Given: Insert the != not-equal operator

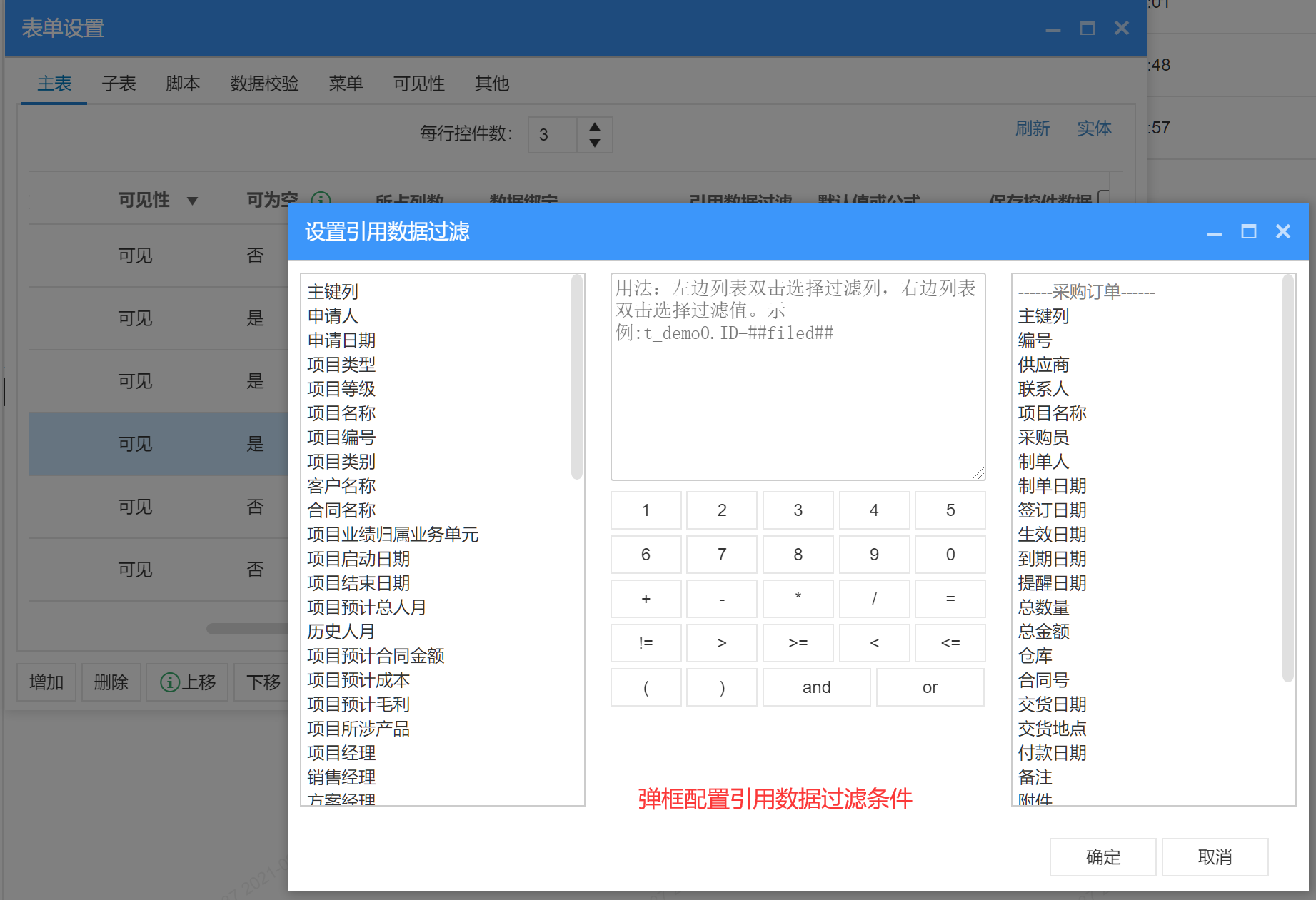Looking at the screenshot, I should pyautogui.click(x=646, y=643).
